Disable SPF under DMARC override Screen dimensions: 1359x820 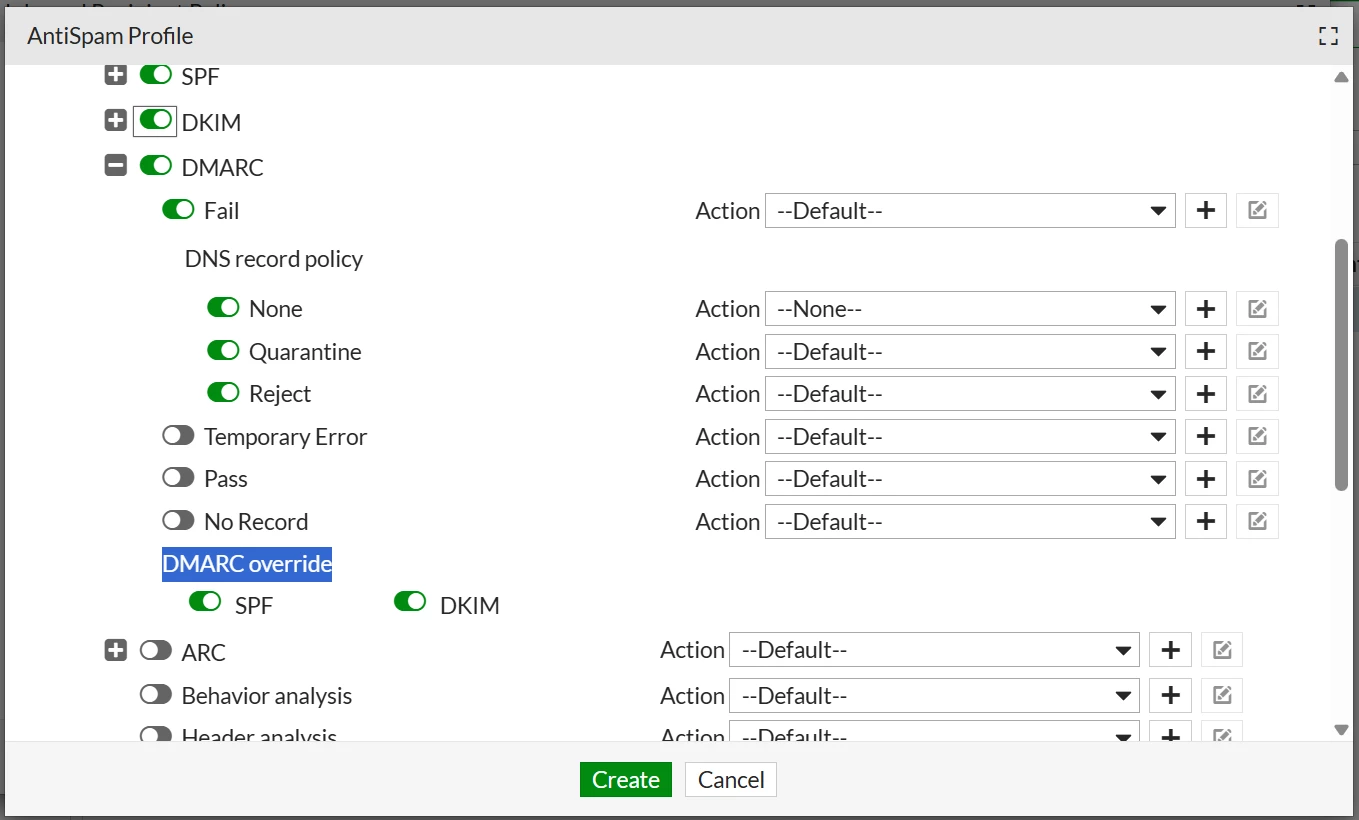(x=205, y=602)
